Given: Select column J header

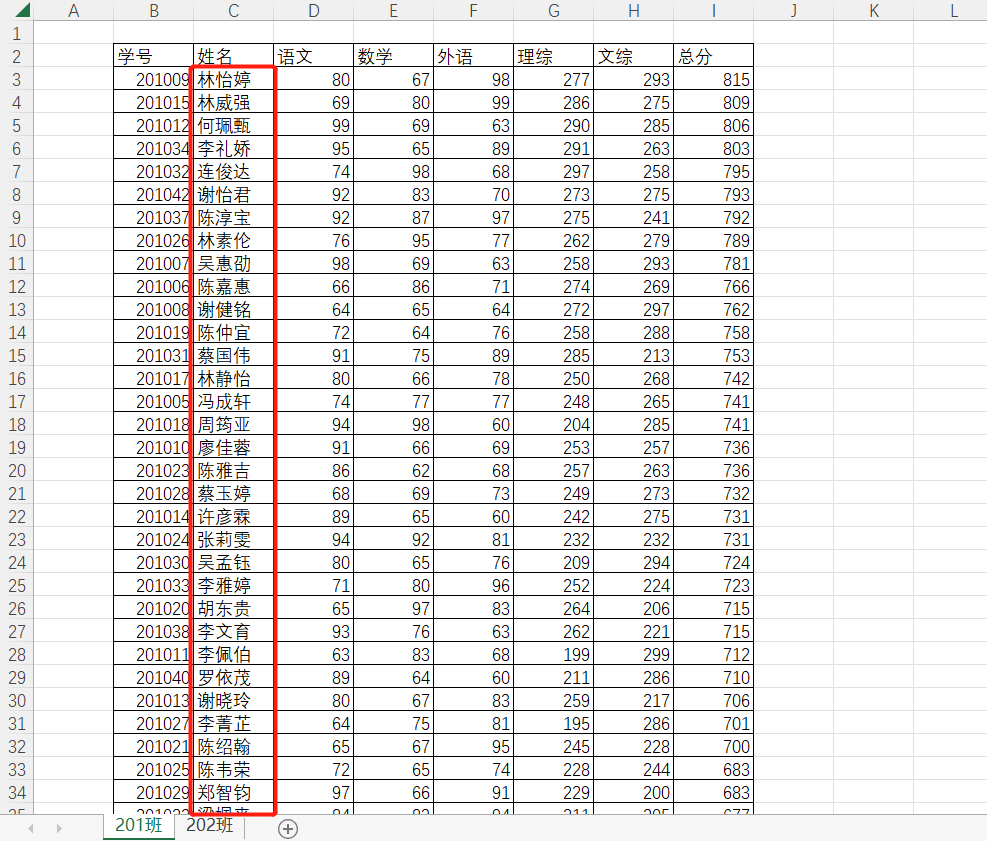Looking at the screenshot, I should point(793,11).
